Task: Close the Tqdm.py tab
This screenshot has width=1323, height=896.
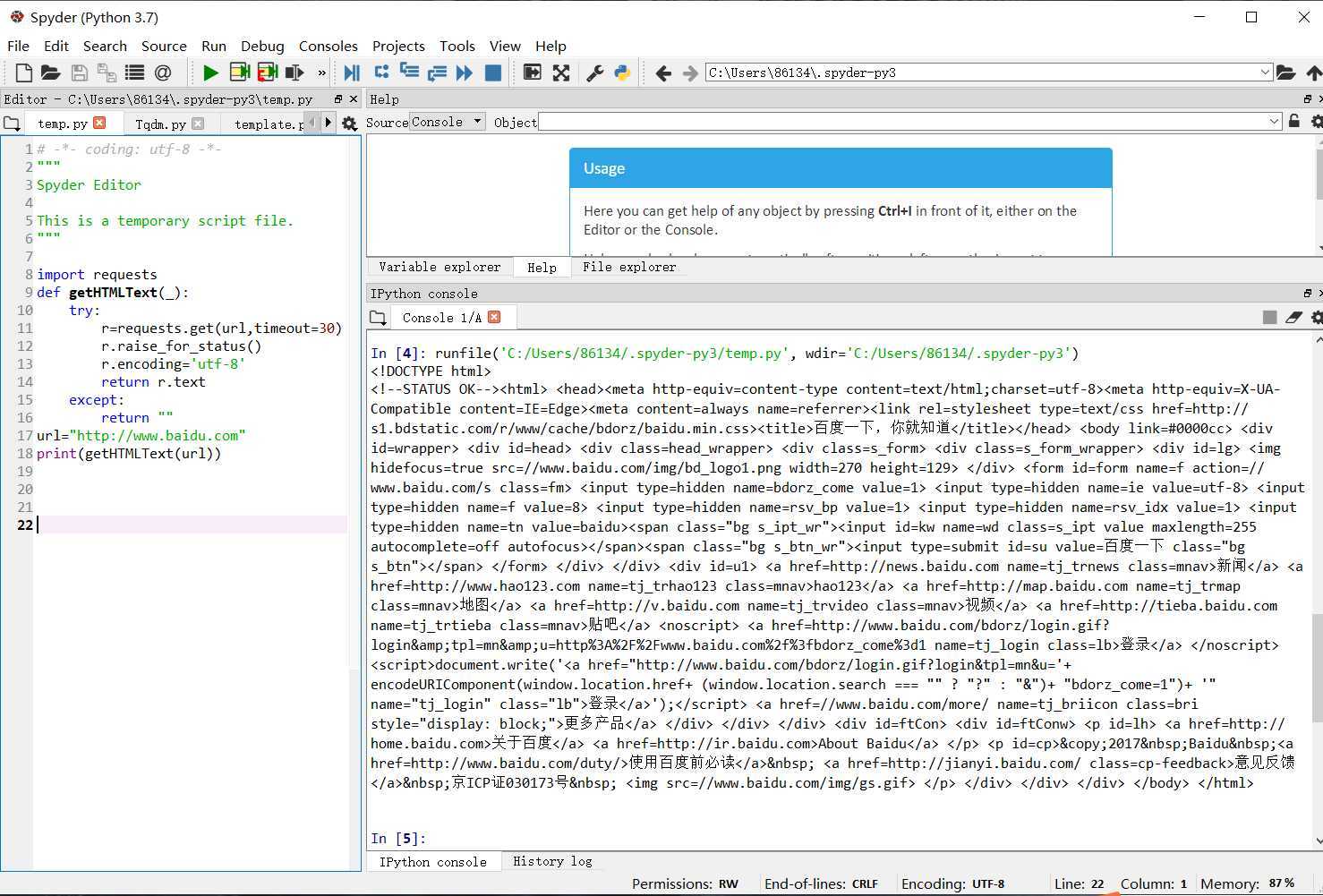Action: [198, 124]
